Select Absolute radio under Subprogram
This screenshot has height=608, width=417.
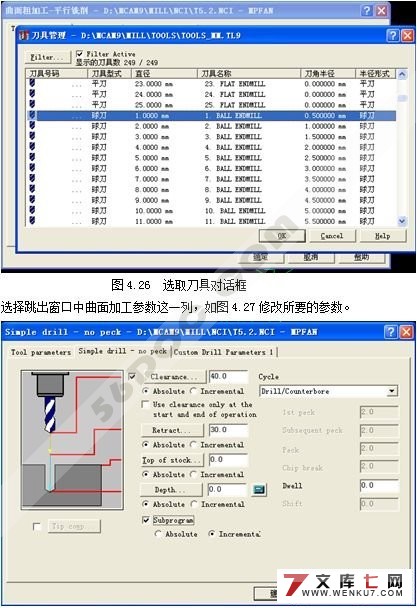point(158,534)
